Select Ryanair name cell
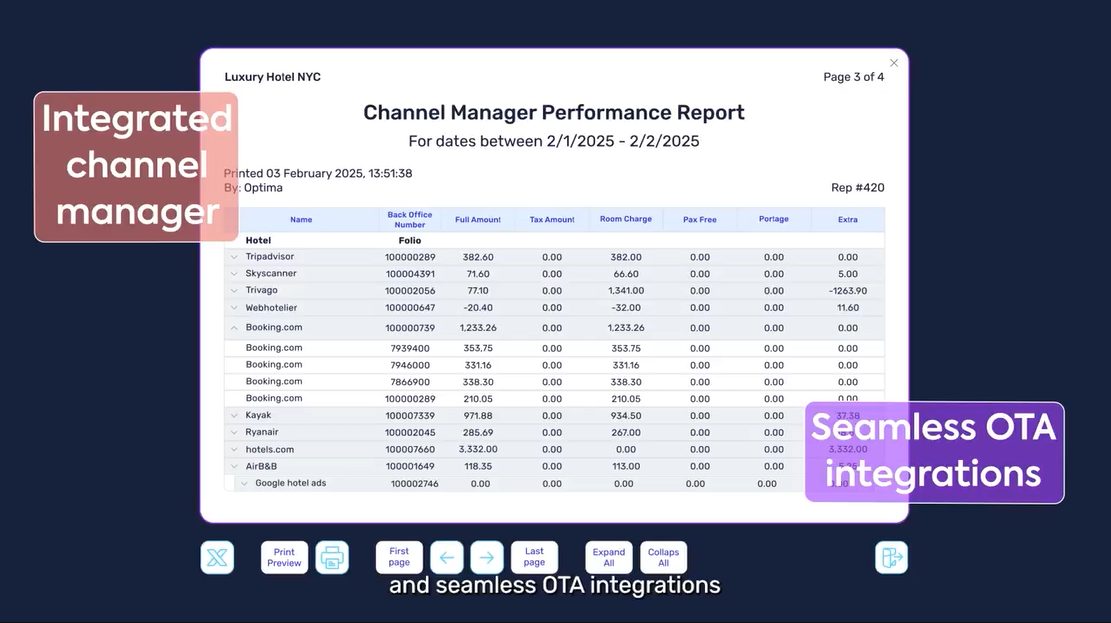The height and width of the screenshot is (623, 1111). [x=261, y=432]
